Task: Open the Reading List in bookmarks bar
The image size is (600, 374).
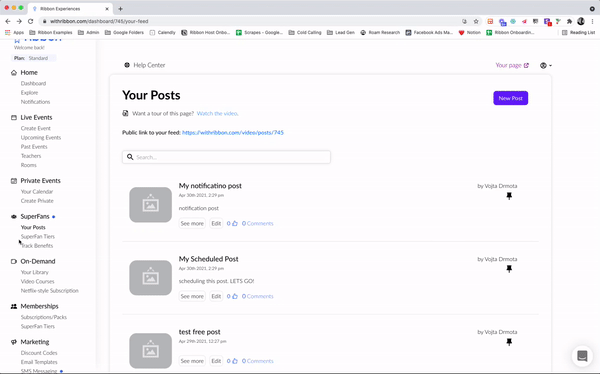Action: 578,33
